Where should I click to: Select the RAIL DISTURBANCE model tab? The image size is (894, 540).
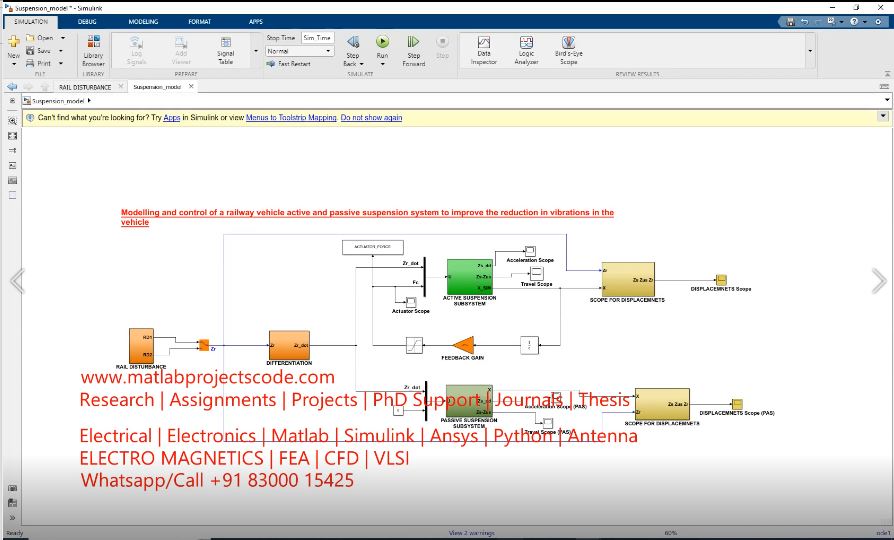pos(85,87)
